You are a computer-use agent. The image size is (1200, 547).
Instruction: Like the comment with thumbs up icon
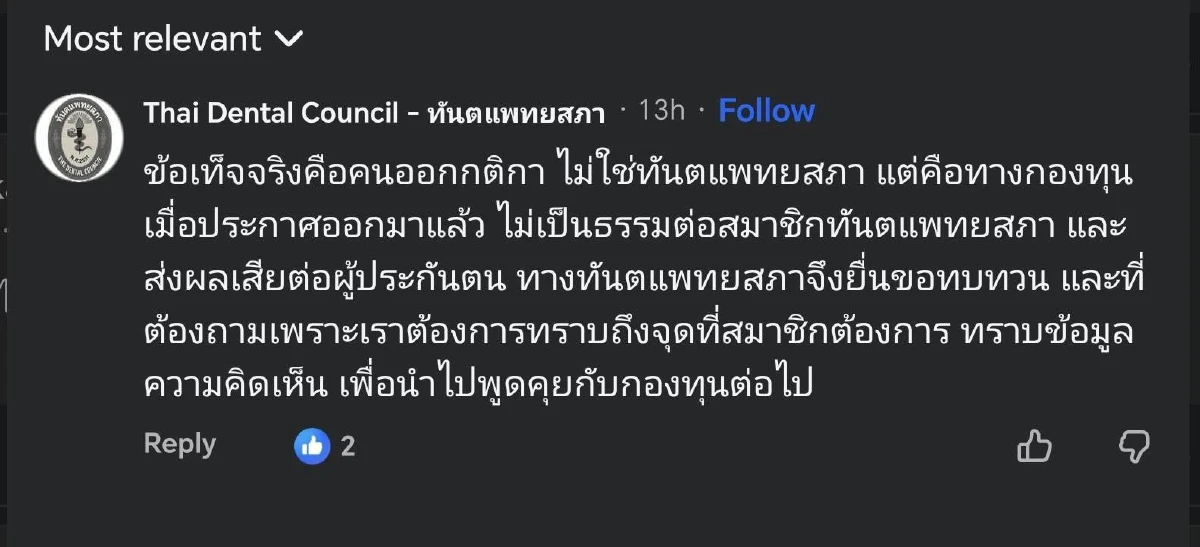pos(1035,446)
